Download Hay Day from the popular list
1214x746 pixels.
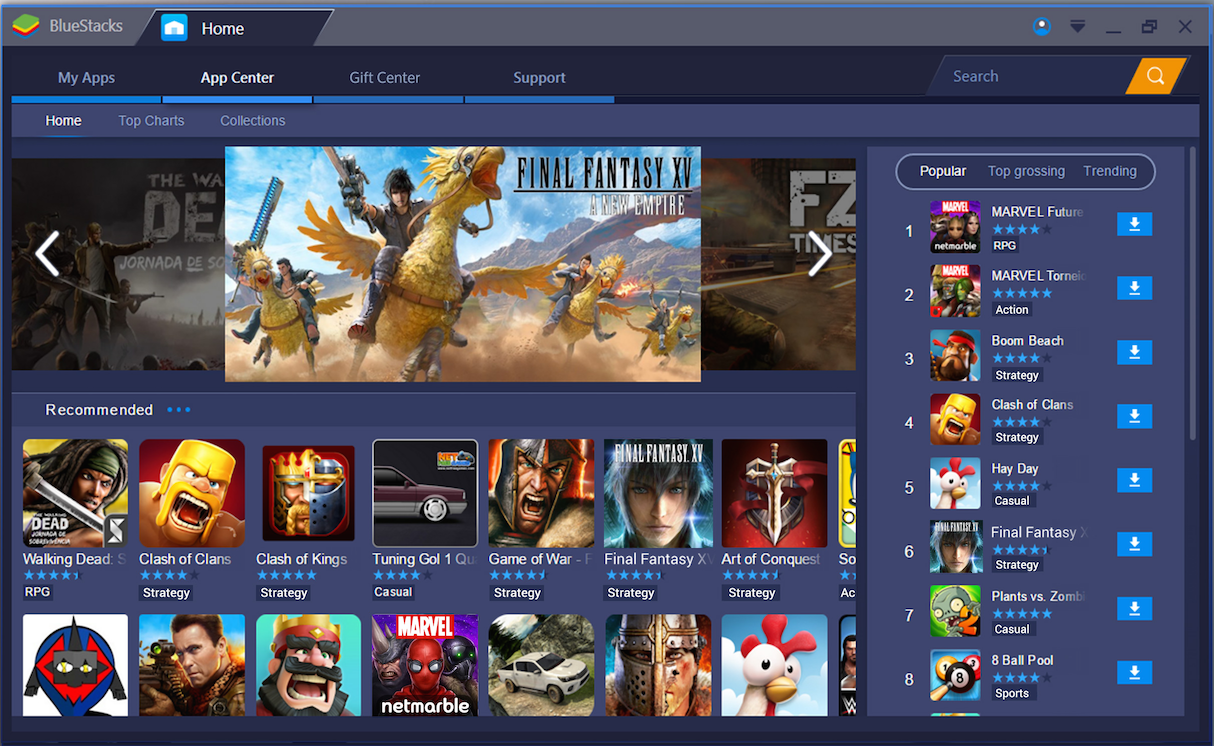[1134, 481]
